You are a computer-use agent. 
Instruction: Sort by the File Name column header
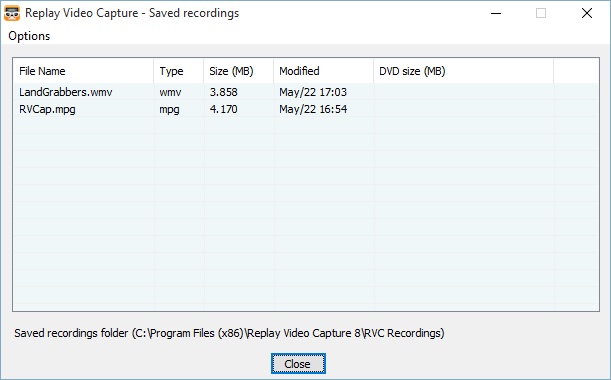tap(83, 71)
